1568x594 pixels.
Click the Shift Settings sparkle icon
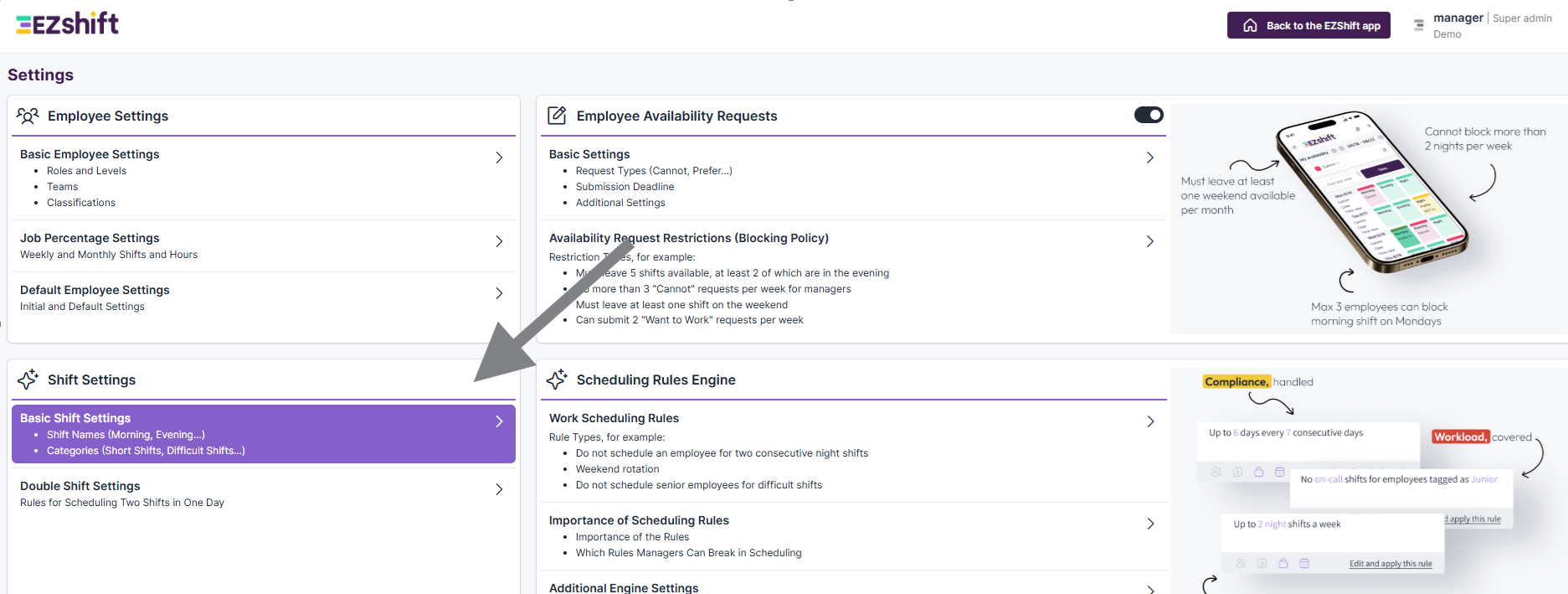(x=28, y=380)
